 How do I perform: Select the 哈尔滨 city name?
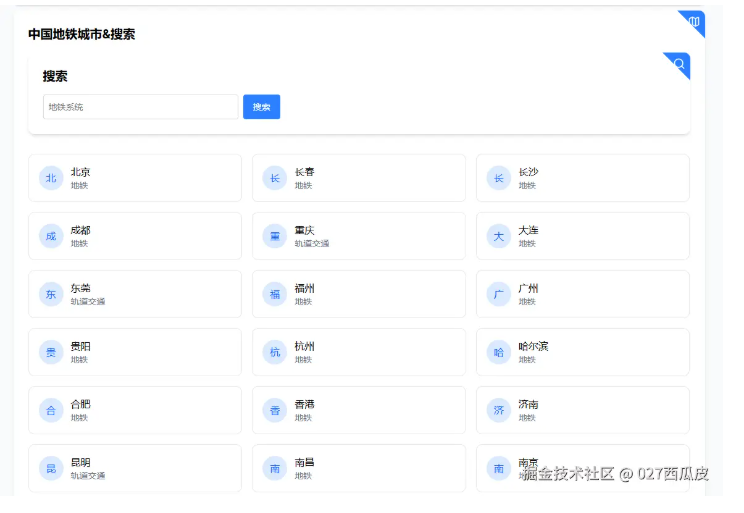tap(533, 346)
